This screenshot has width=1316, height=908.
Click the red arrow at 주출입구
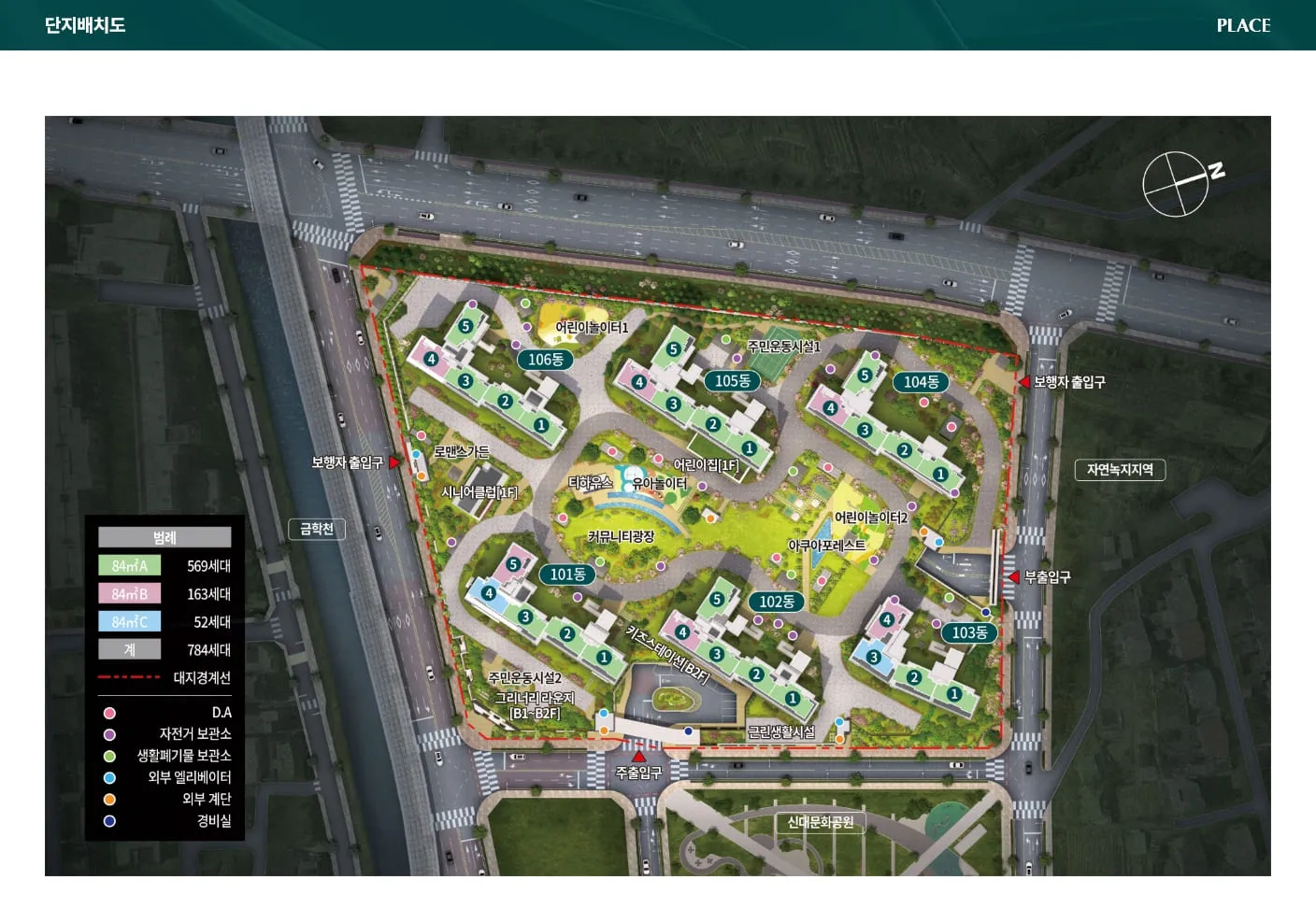click(x=638, y=757)
